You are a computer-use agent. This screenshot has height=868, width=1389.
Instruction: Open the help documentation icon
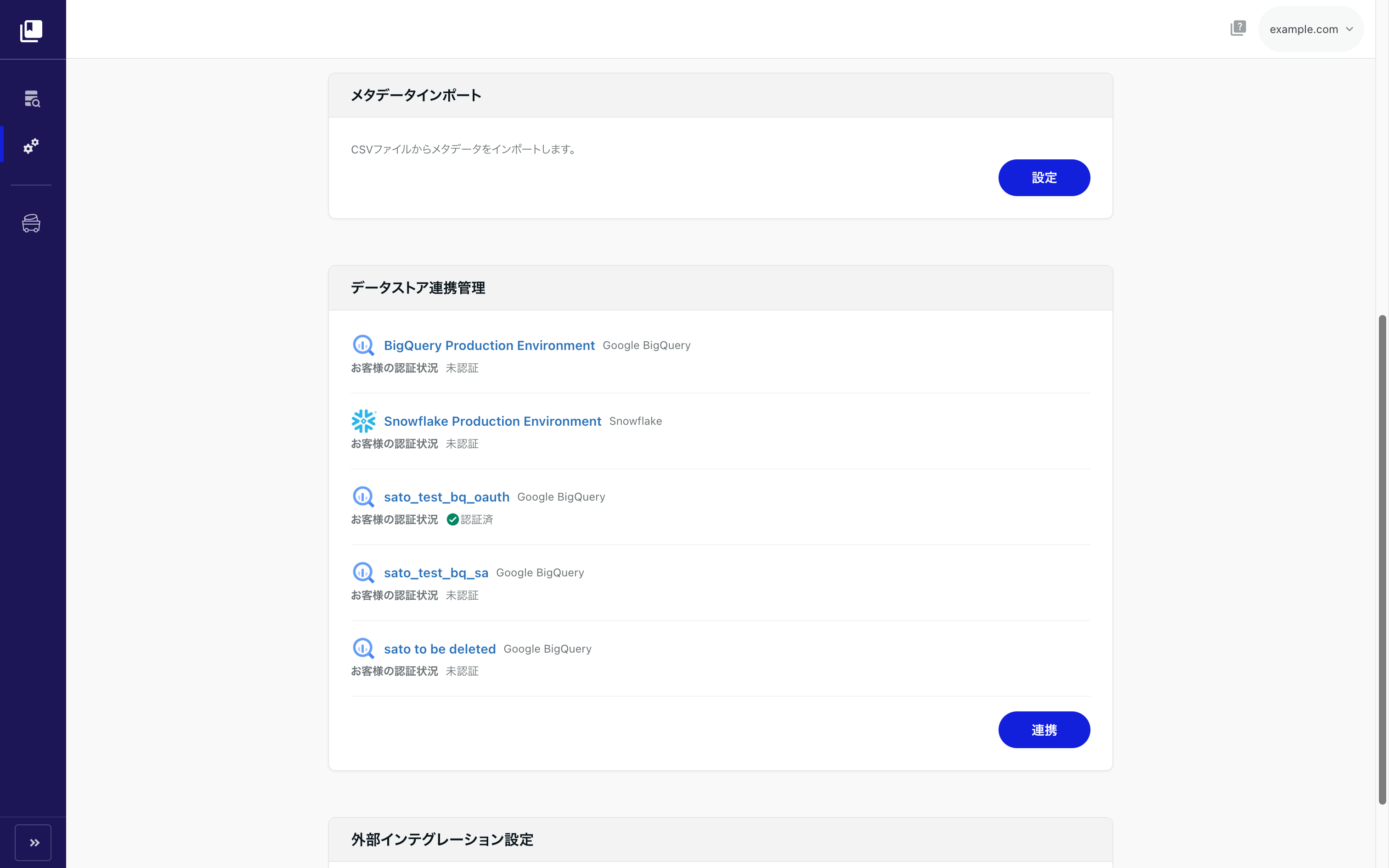1237,28
